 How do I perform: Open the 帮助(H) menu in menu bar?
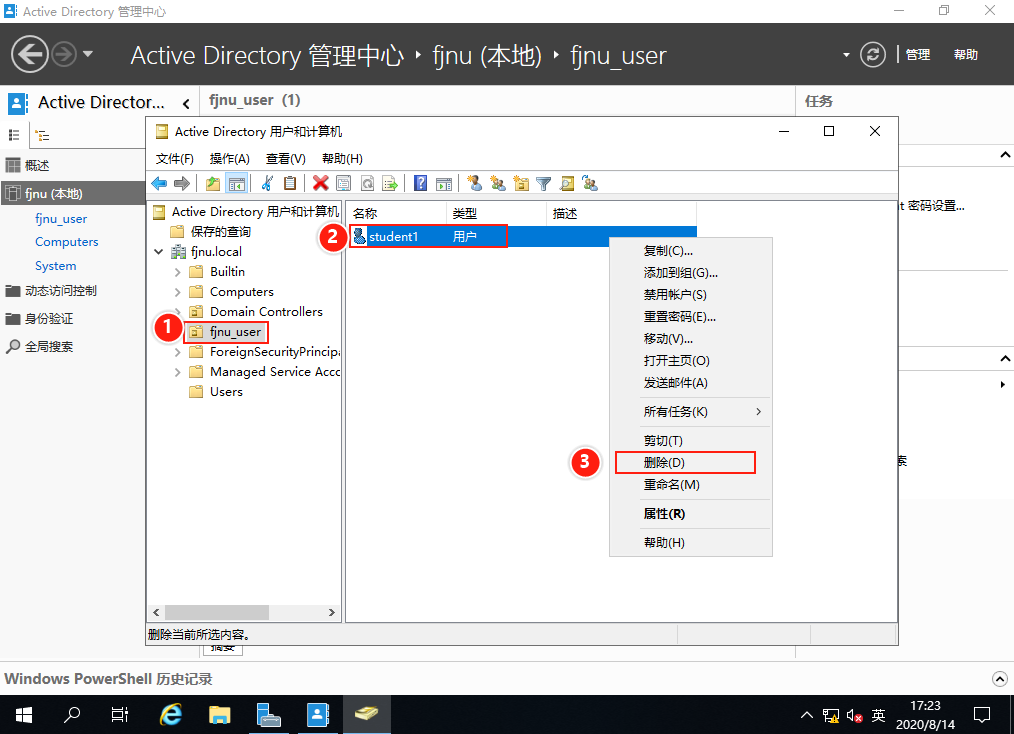point(342,158)
